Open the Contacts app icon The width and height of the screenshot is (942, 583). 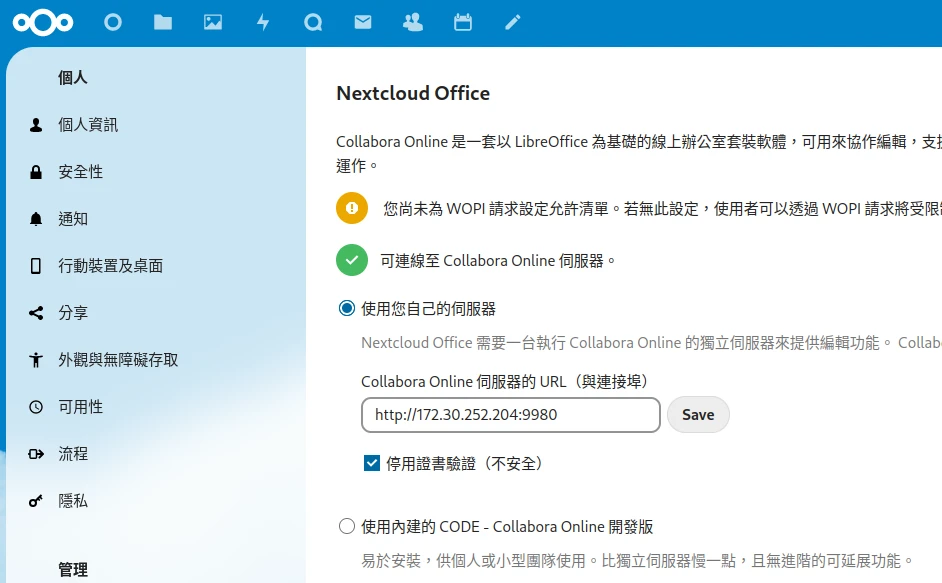[x=413, y=22]
